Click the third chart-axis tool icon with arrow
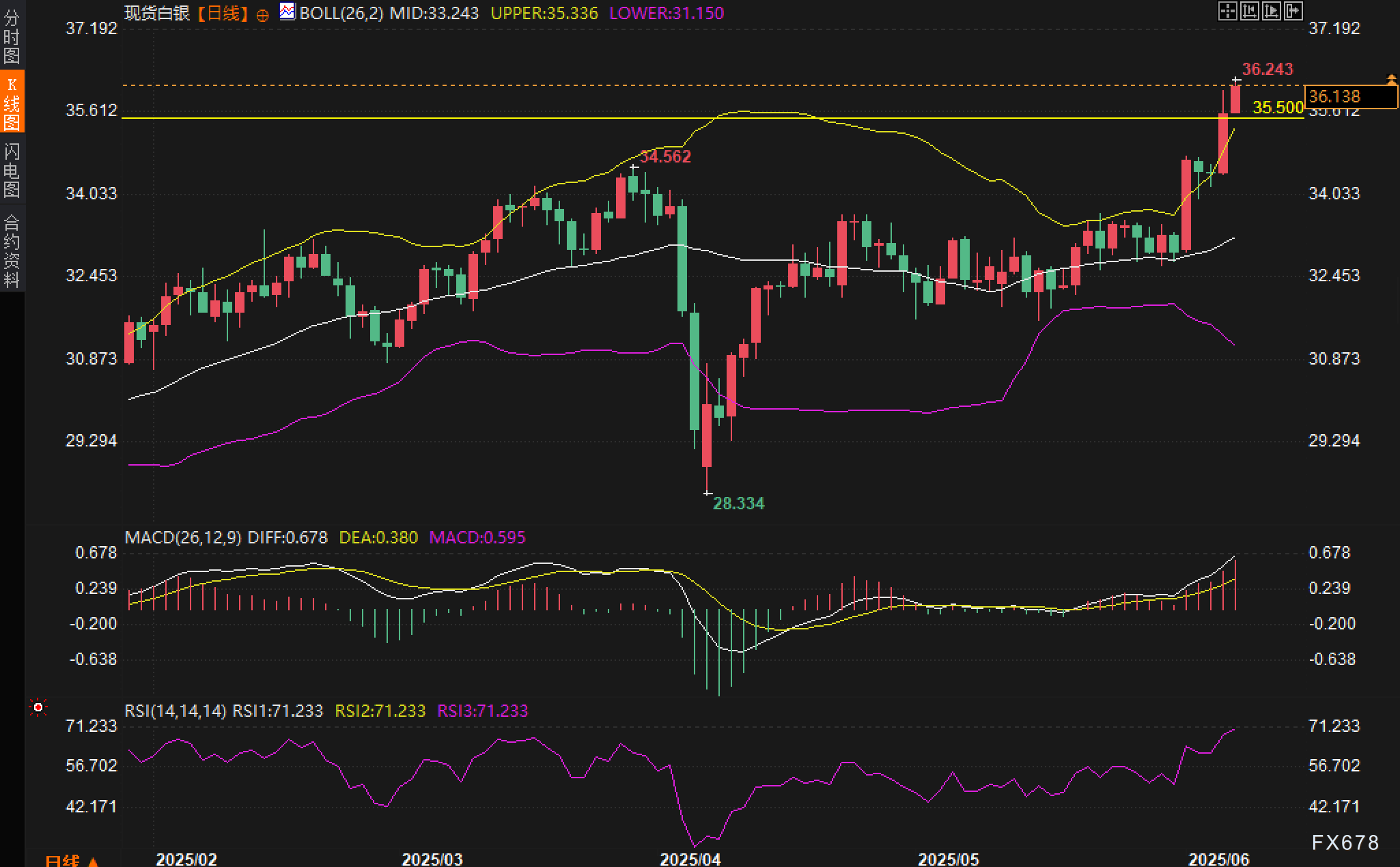The image size is (1400, 867). 1272,12
